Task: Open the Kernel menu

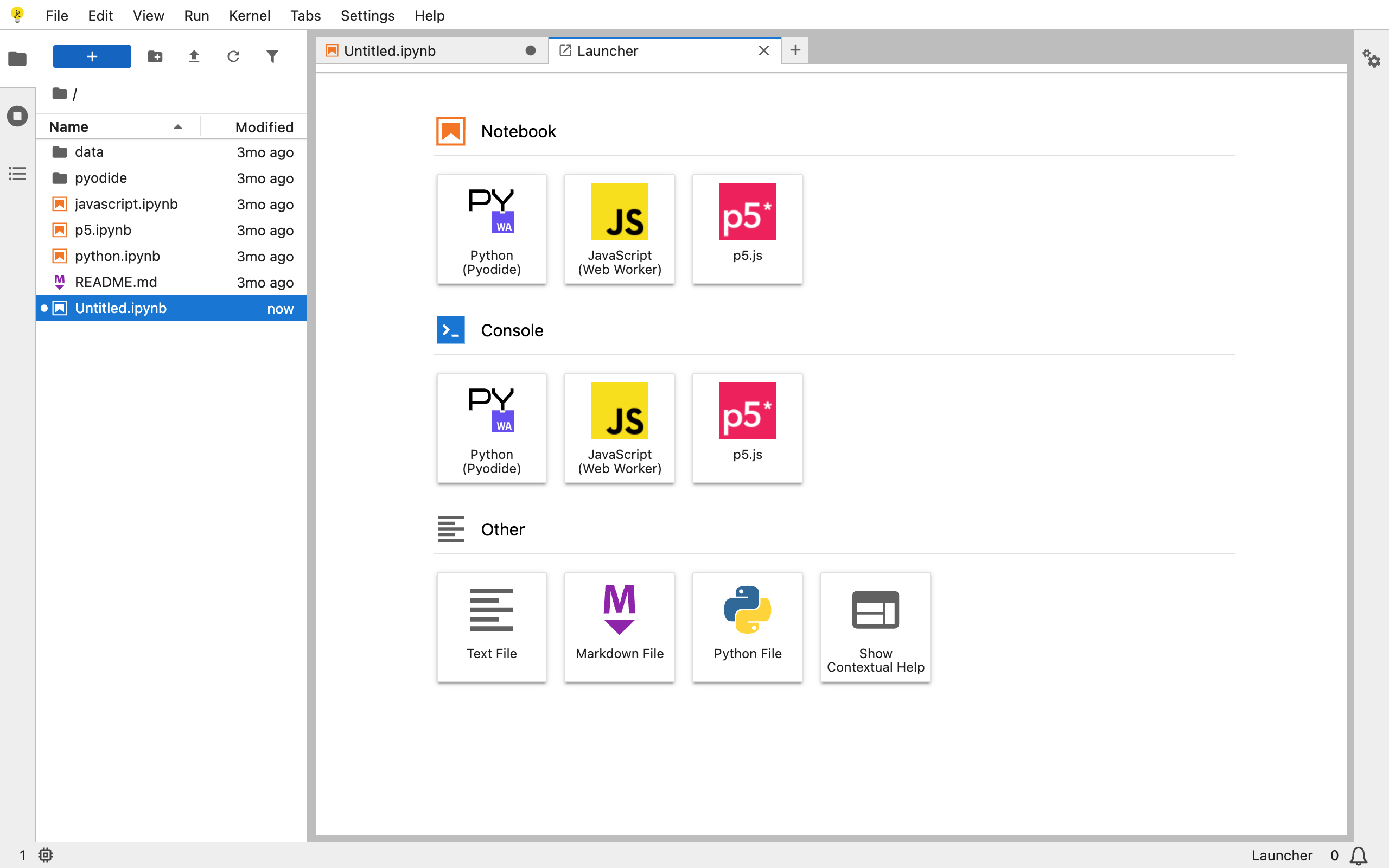Action: (249, 16)
